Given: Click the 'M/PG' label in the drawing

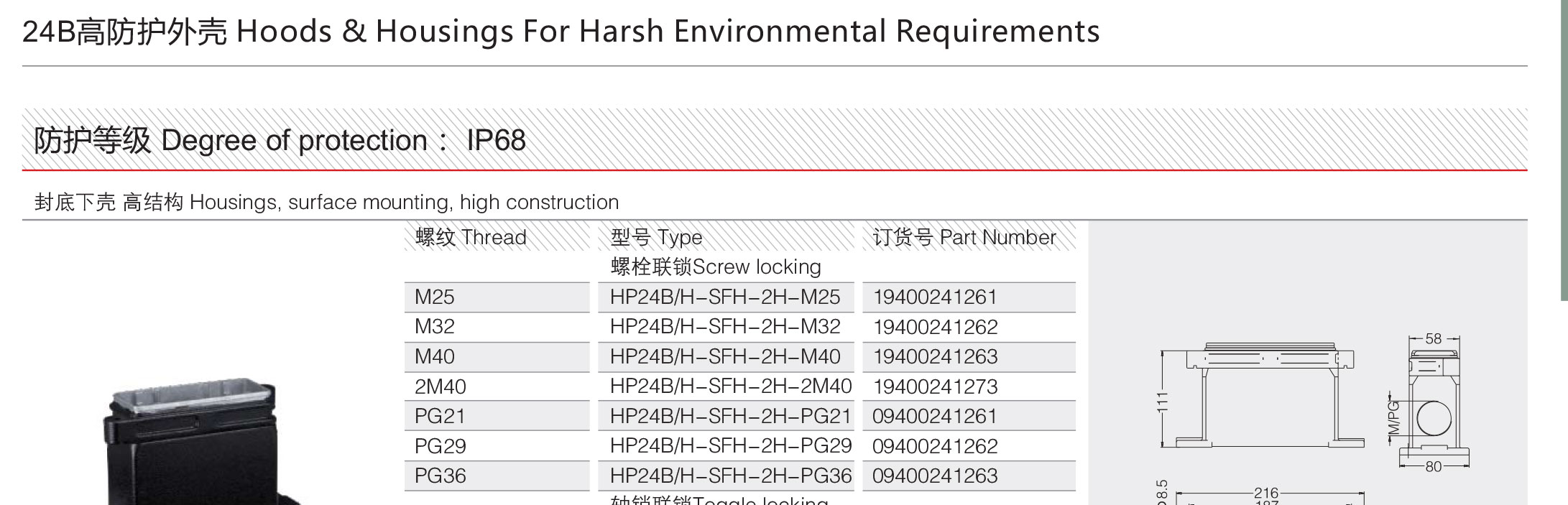Looking at the screenshot, I should [x=1393, y=418].
